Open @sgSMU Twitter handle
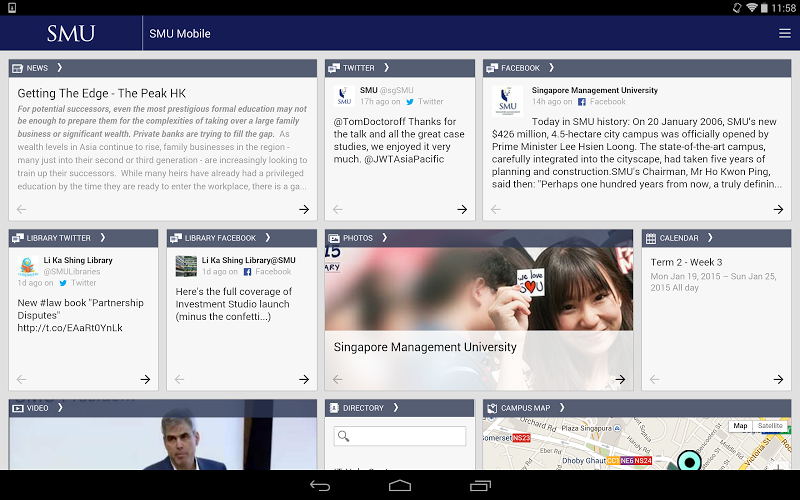 [x=396, y=90]
